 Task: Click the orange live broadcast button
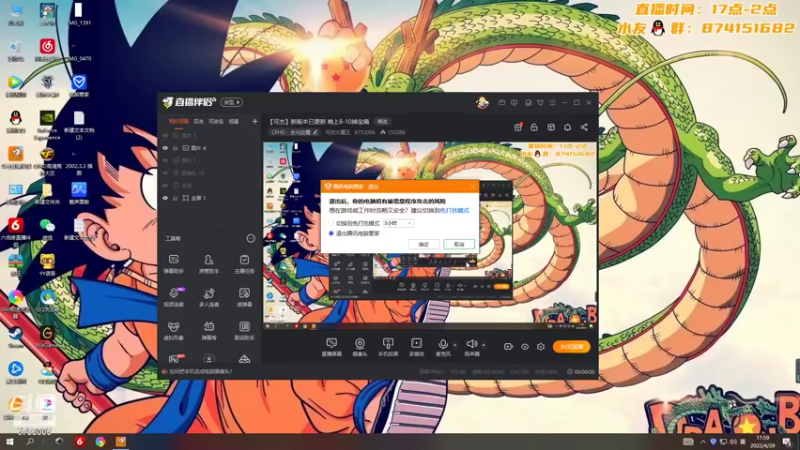click(x=571, y=347)
